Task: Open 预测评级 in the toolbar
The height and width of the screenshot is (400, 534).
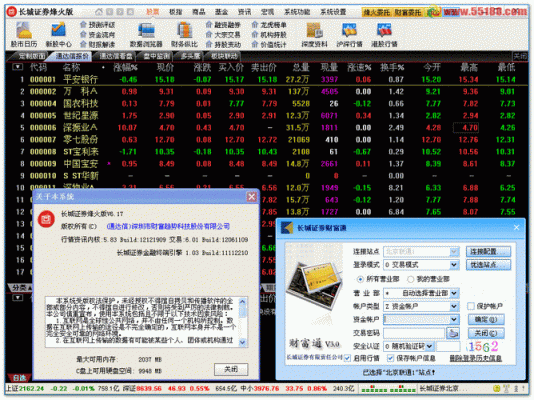Action: coord(98,25)
